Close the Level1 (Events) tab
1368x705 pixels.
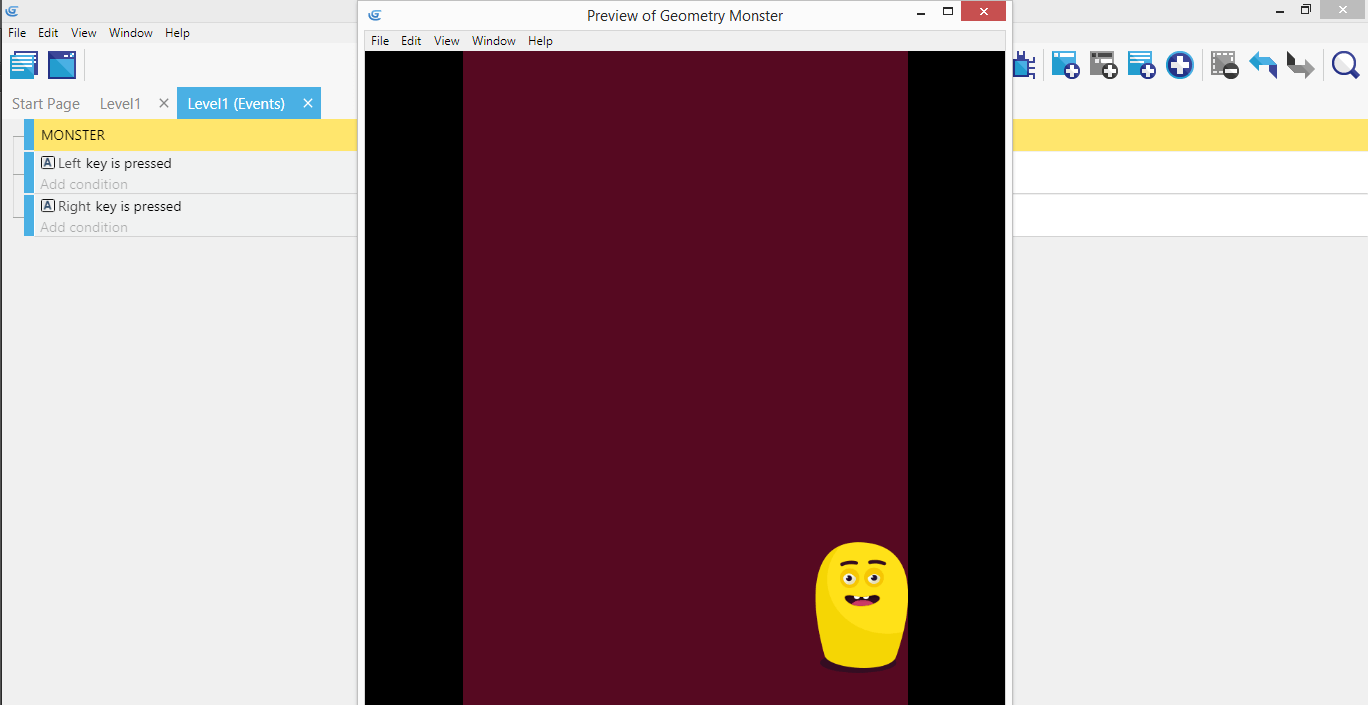308,103
